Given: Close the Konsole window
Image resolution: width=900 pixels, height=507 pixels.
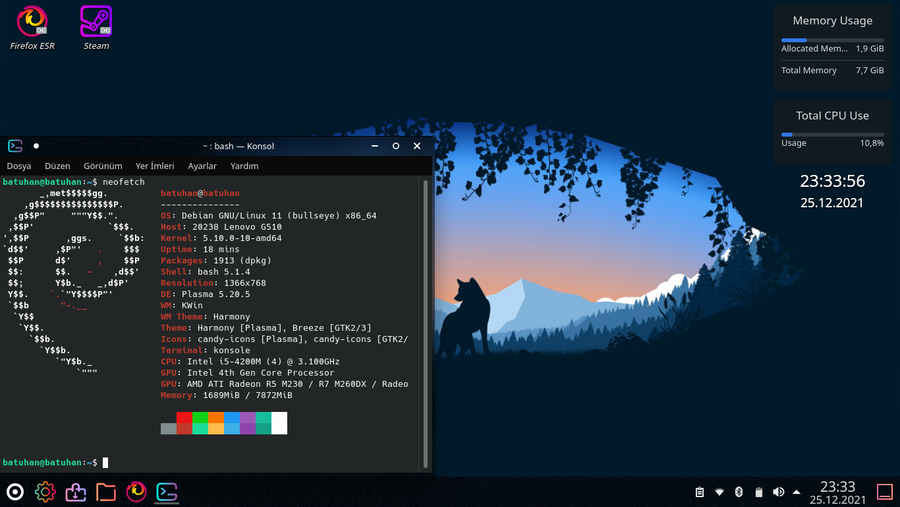Looking at the screenshot, I should pos(417,146).
